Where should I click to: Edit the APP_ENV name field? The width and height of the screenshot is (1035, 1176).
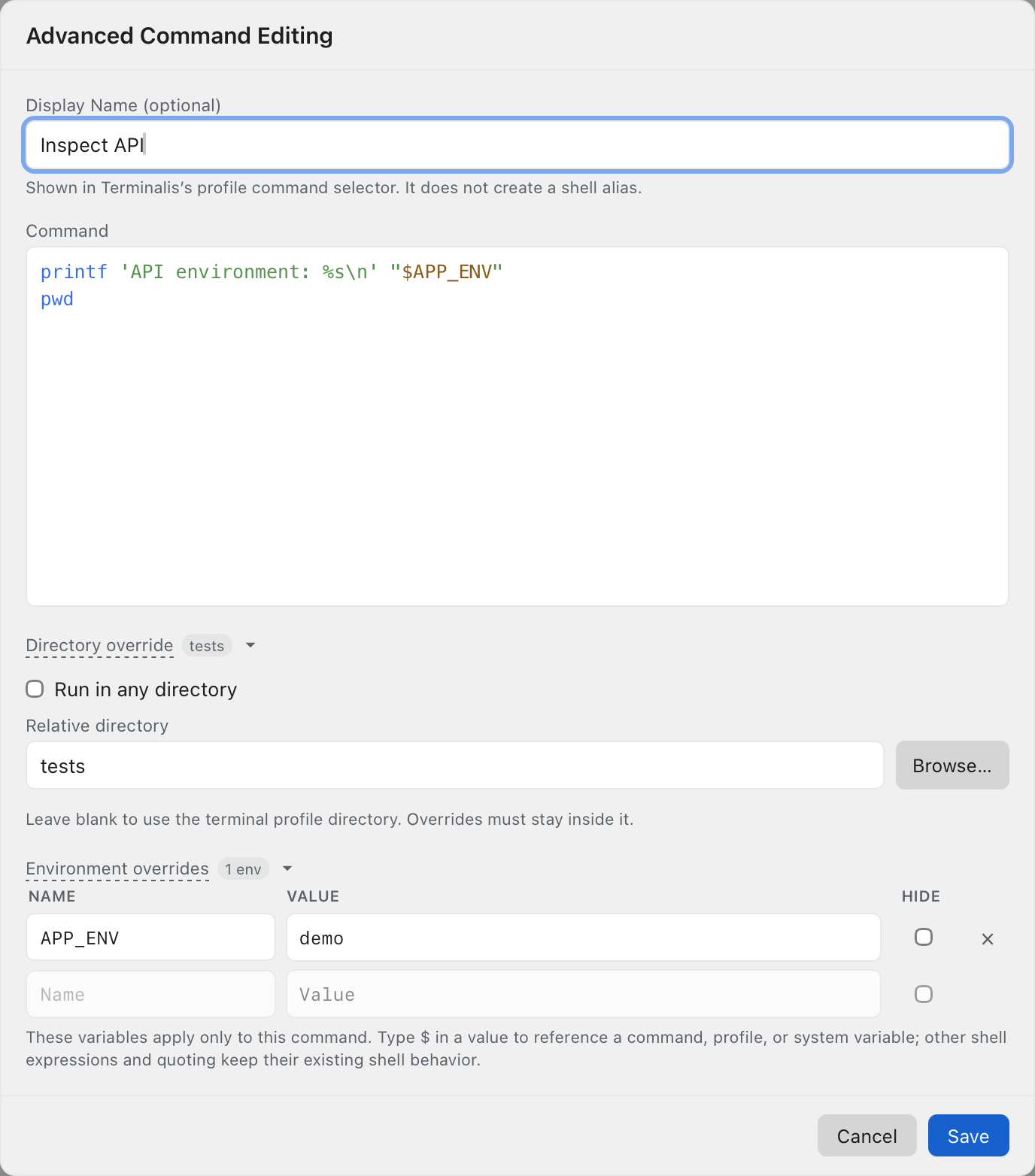point(151,938)
